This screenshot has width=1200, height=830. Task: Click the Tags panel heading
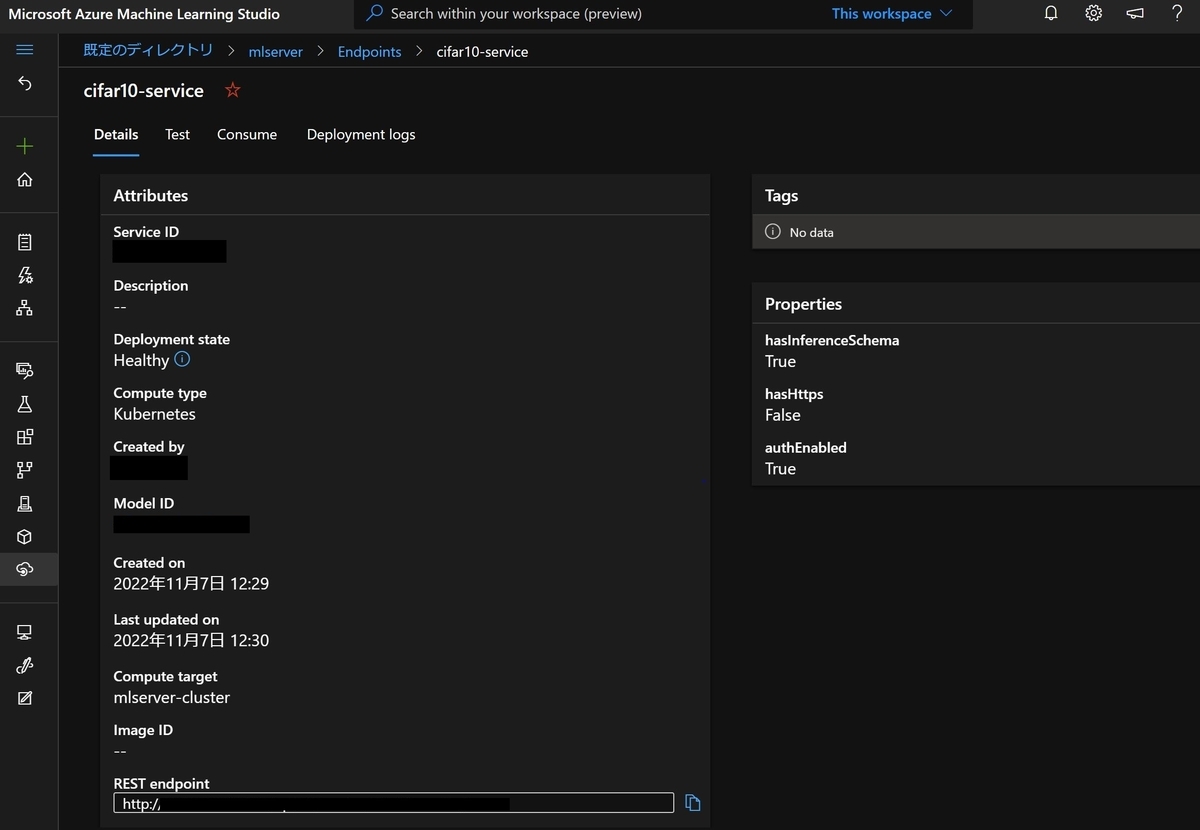click(781, 196)
